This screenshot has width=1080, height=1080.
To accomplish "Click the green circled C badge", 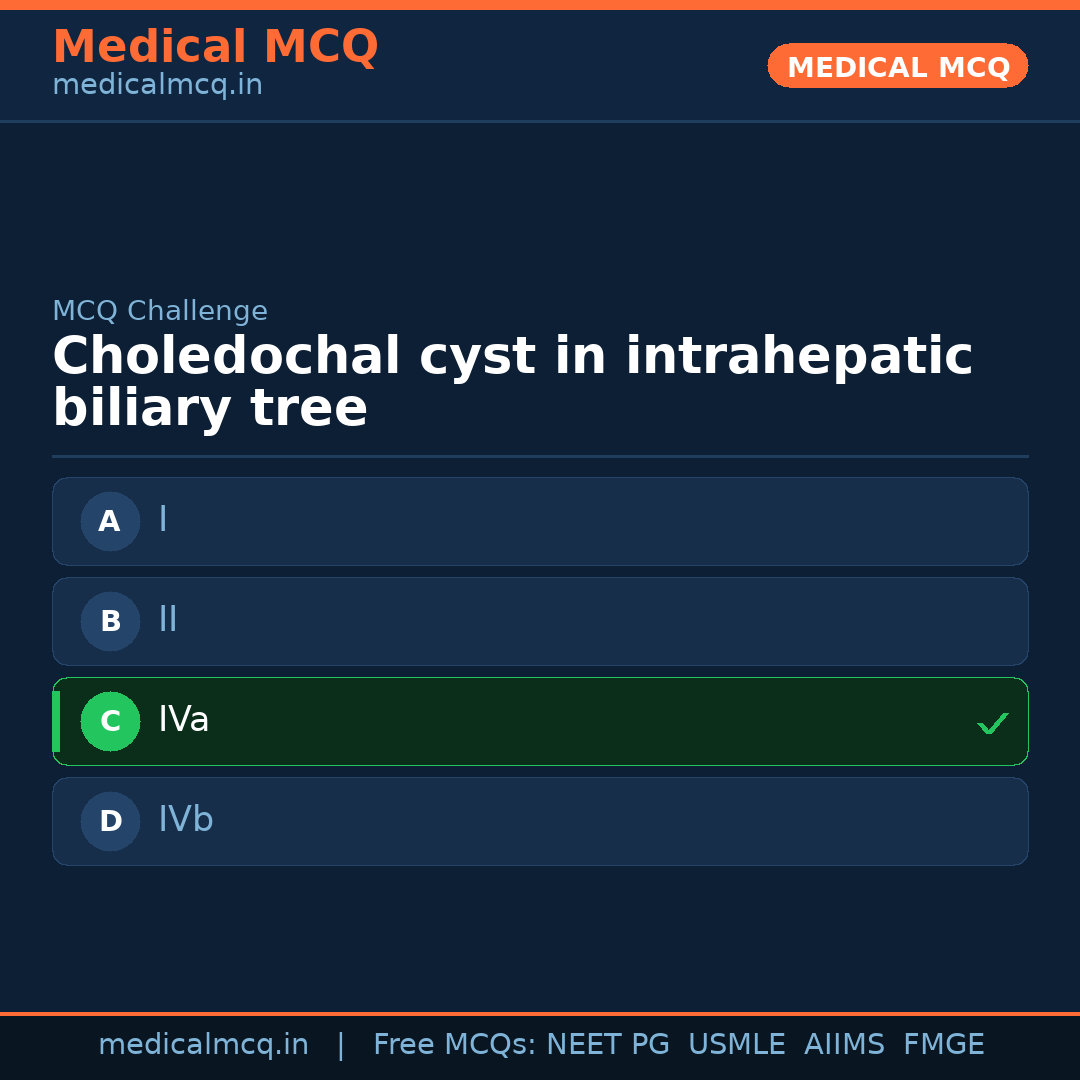I will tap(110, 721).
